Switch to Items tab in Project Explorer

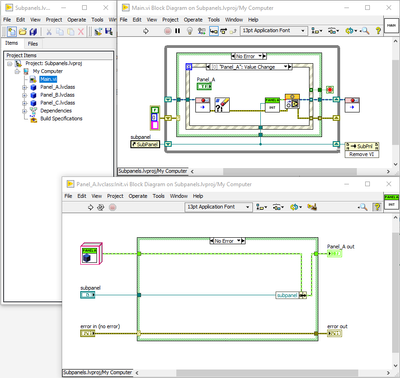11,43
